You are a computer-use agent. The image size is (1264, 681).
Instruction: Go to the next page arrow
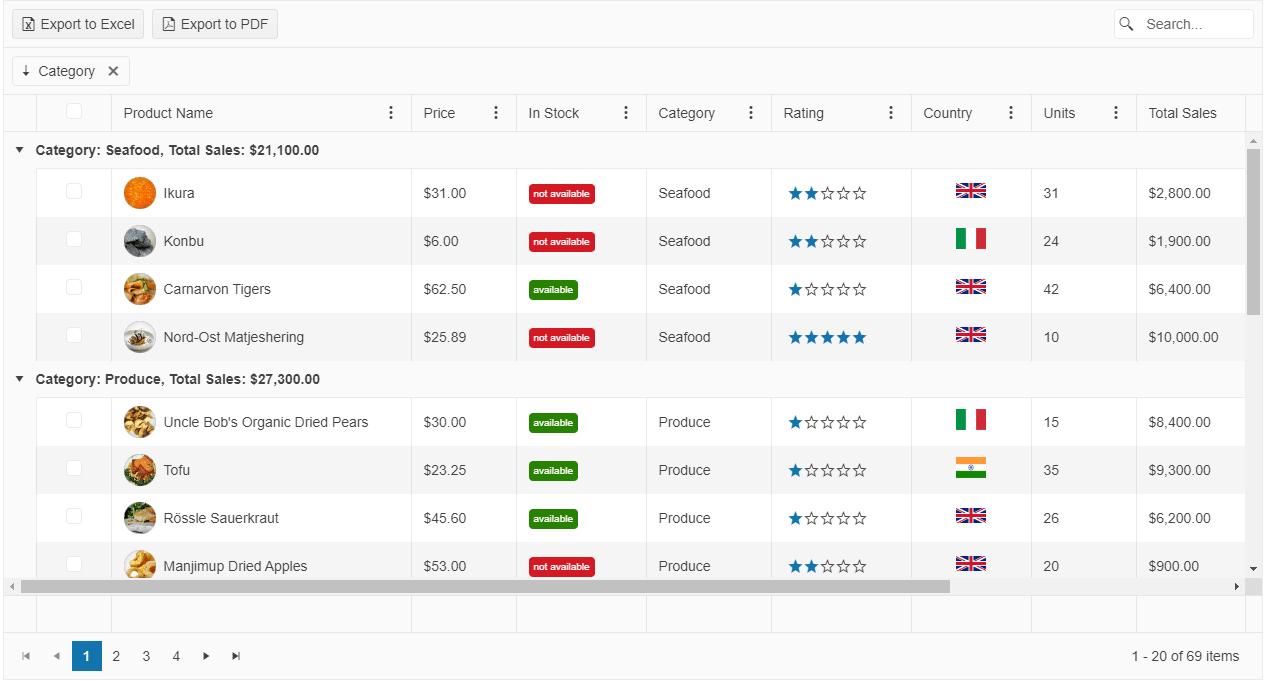tap(206, 656)
